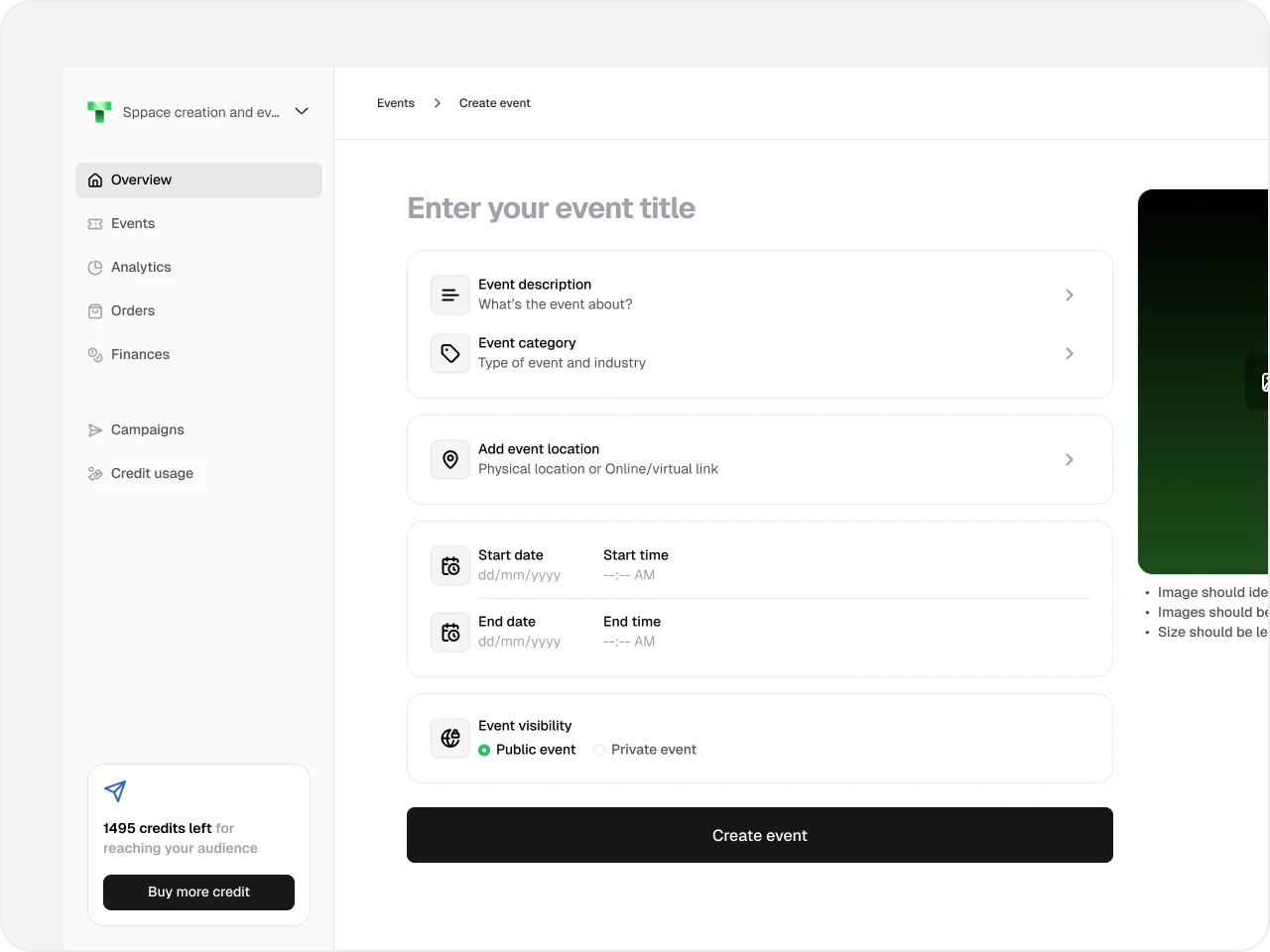Image resolution: width=1270 pixels, height=952 pixels.
Task: Click the Start date calendar icon
Action: pyautogui.click(x=450, y=566)
